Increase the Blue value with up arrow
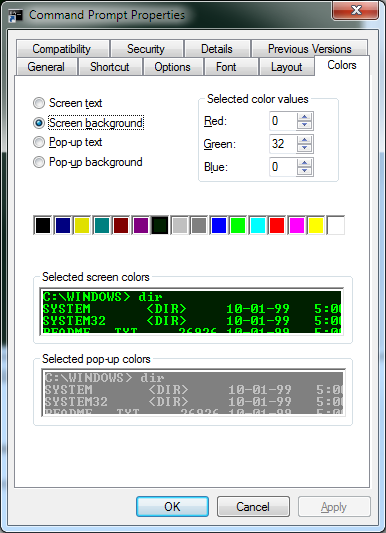Screen dimensions: 386x533 click(x=304, y=163)
